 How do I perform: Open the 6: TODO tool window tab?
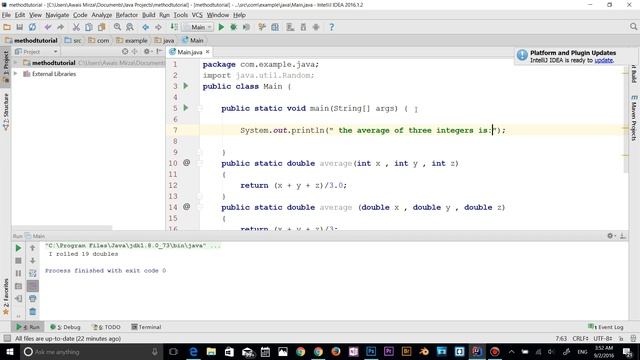(107, 327)
